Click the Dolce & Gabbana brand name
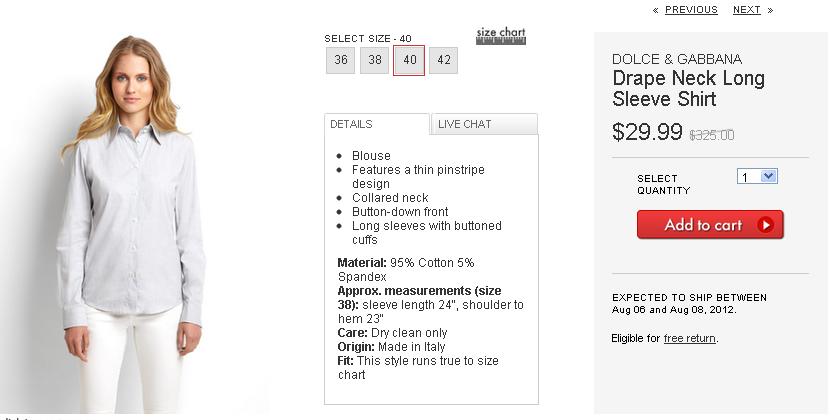The width and height of the screenshot is (831, 420). pyautogui.click(x=677, y=59)
